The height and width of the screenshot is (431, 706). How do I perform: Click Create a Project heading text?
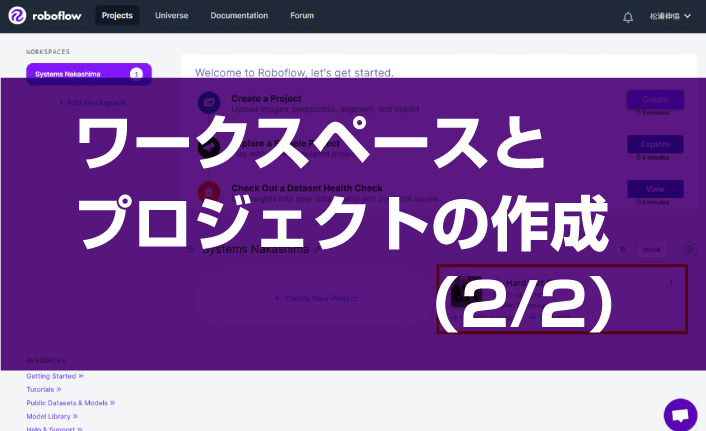[x=266, y=99]
